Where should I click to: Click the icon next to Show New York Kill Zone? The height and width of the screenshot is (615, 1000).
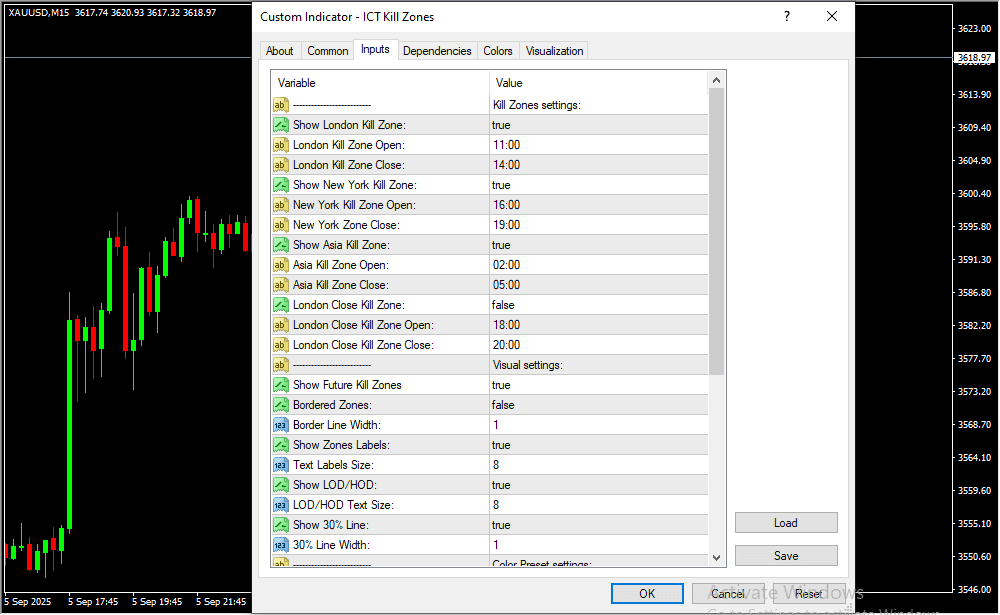(280, 185)
